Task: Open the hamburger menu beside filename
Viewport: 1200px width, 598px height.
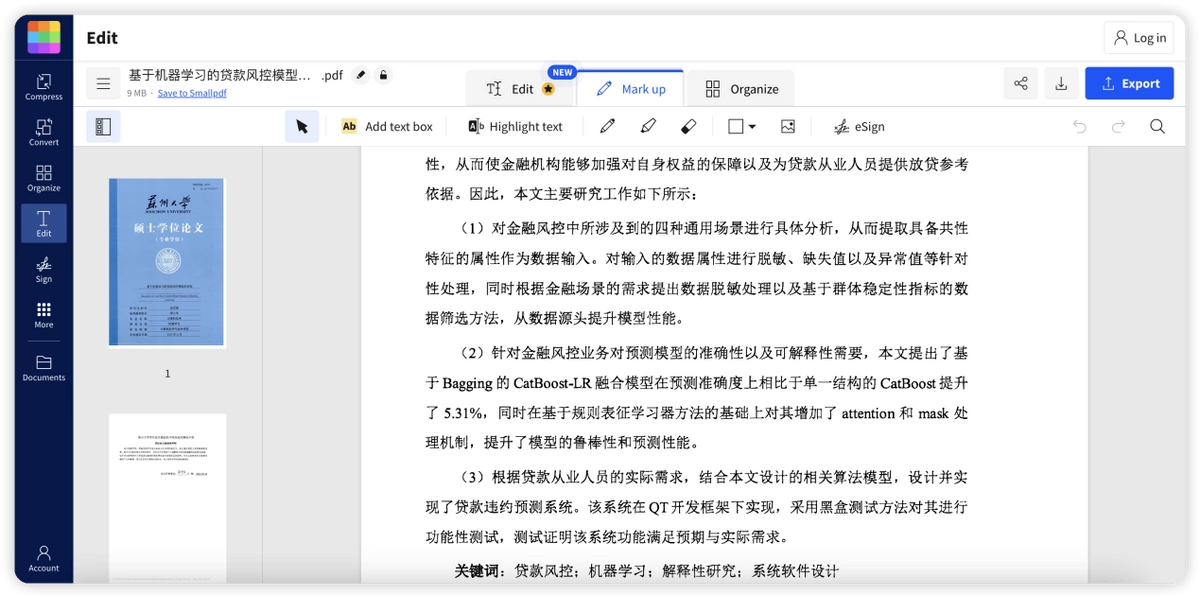Action: [103, 84]
